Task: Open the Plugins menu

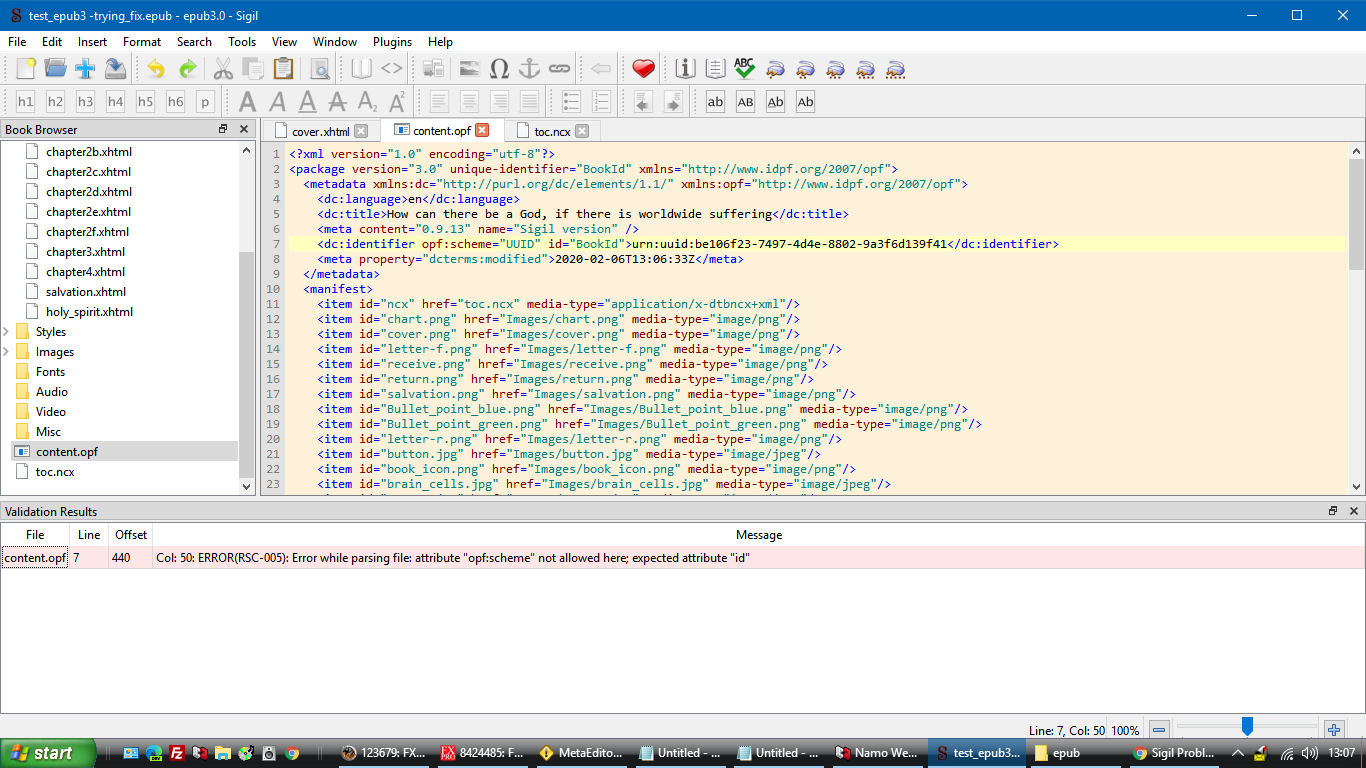Action: coord(392,42)
